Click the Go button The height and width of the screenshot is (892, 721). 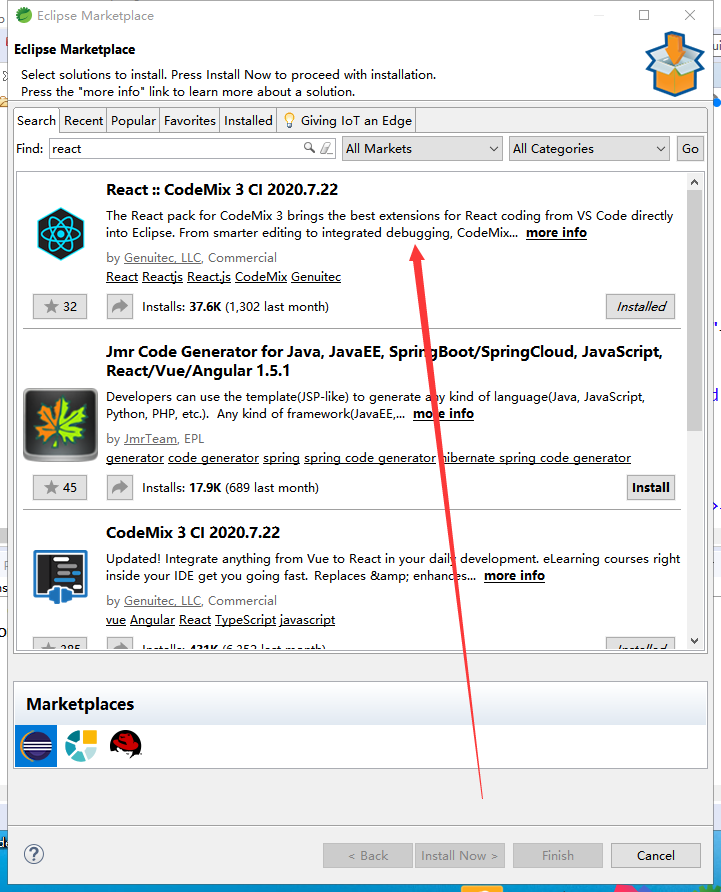(690, 148)
